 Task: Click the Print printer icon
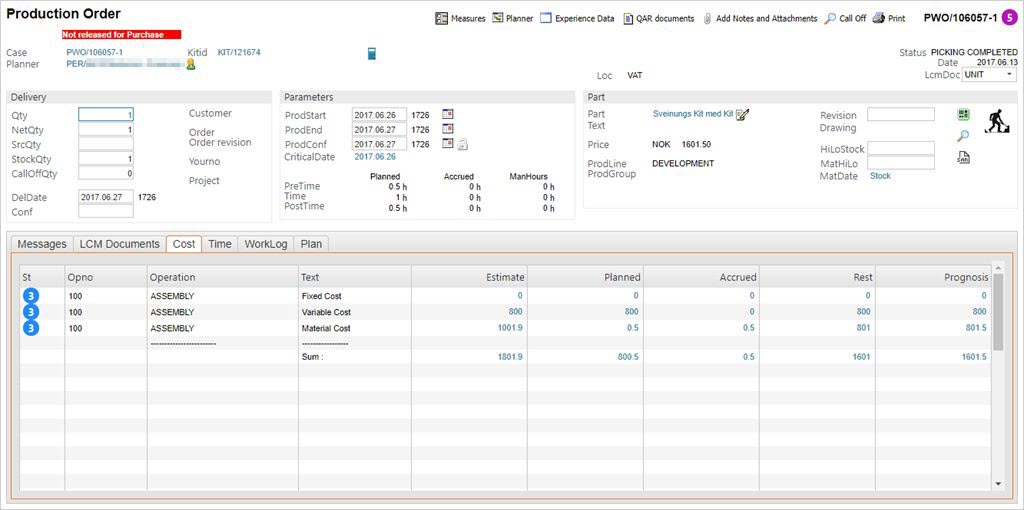[879, 18]
